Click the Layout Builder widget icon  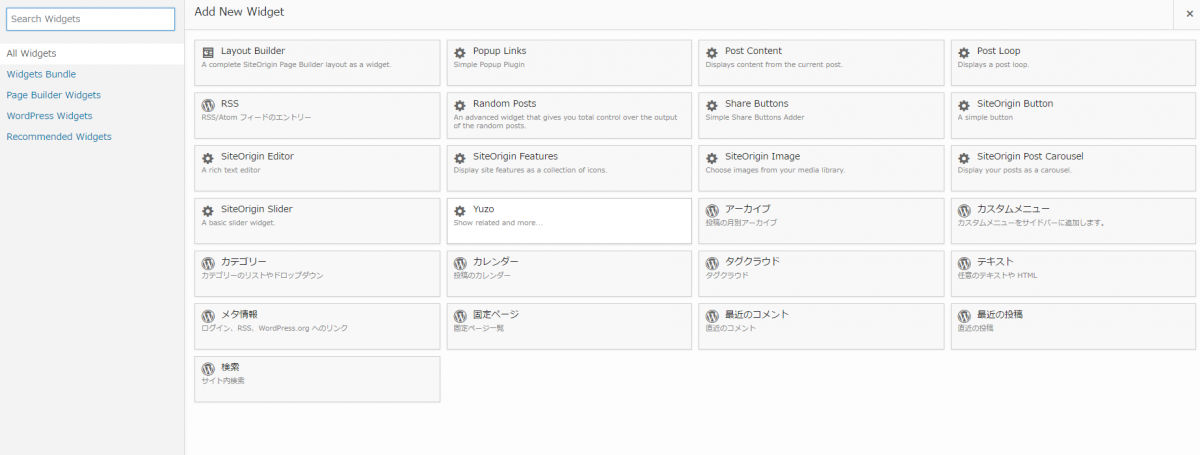[x=208, y=52]
